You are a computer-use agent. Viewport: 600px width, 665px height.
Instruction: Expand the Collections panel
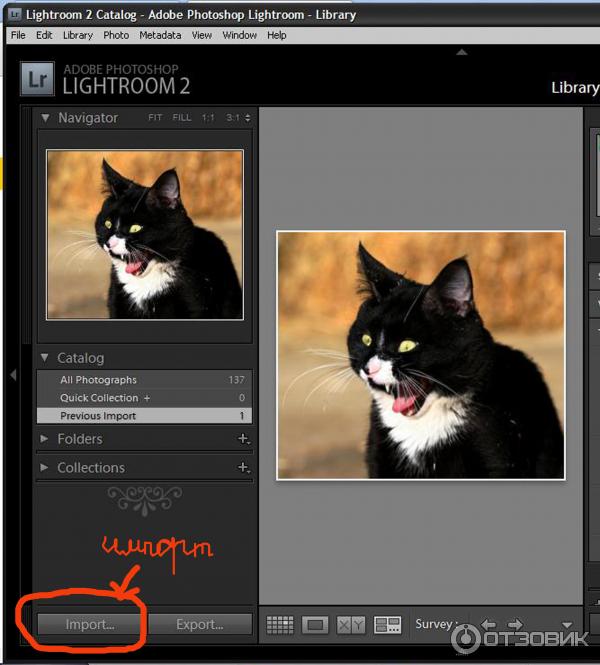pyautogui.click(x=45, y=468)
